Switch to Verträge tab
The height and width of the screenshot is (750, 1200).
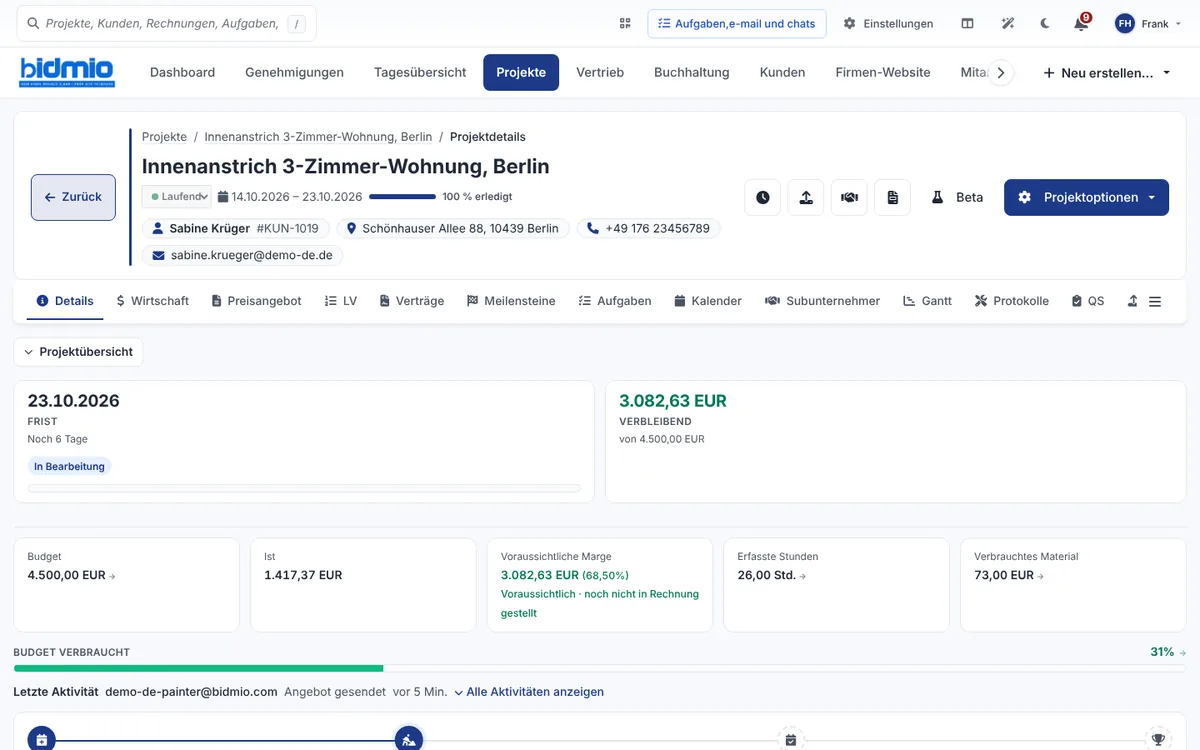(411, 301)
